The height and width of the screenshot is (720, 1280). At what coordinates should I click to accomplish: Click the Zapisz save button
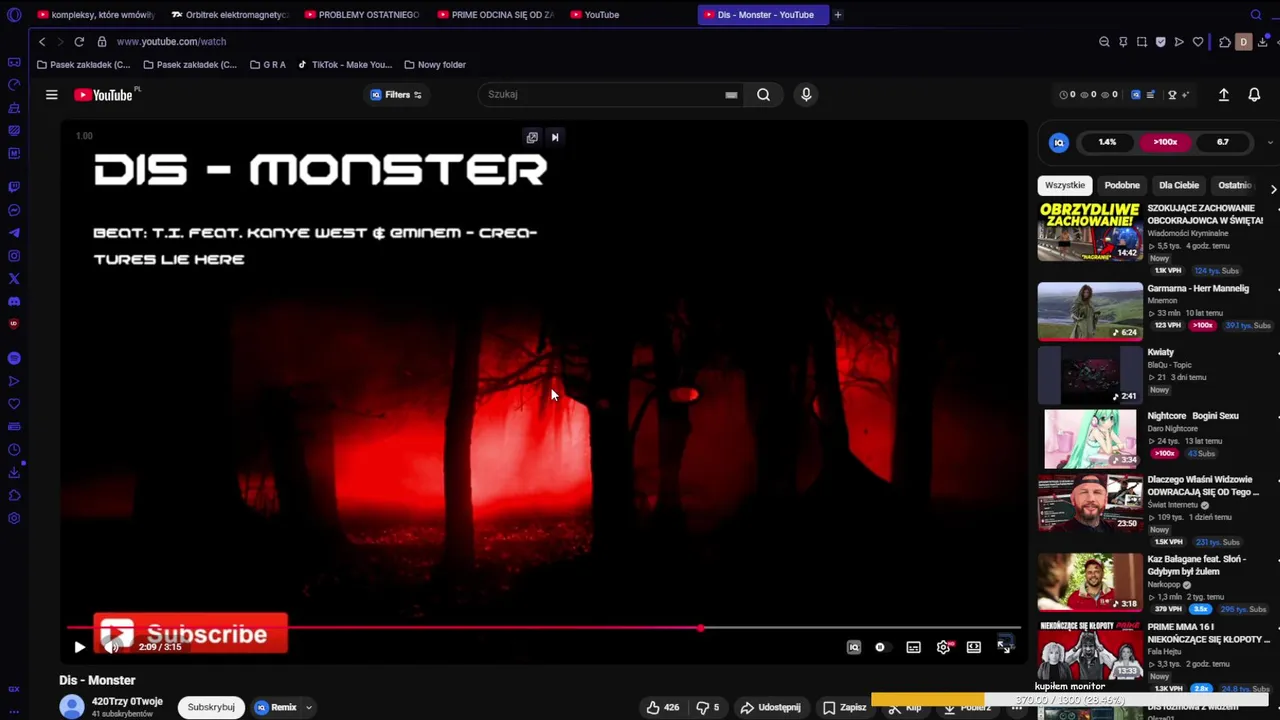[845, 707]
